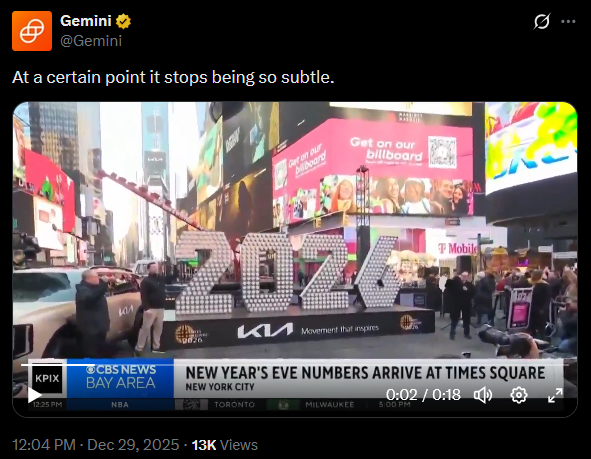Screen dimensions: 591x459
Task: Expand the video to fullscreen
Action: pyautogui.click(x=555, y=395)
